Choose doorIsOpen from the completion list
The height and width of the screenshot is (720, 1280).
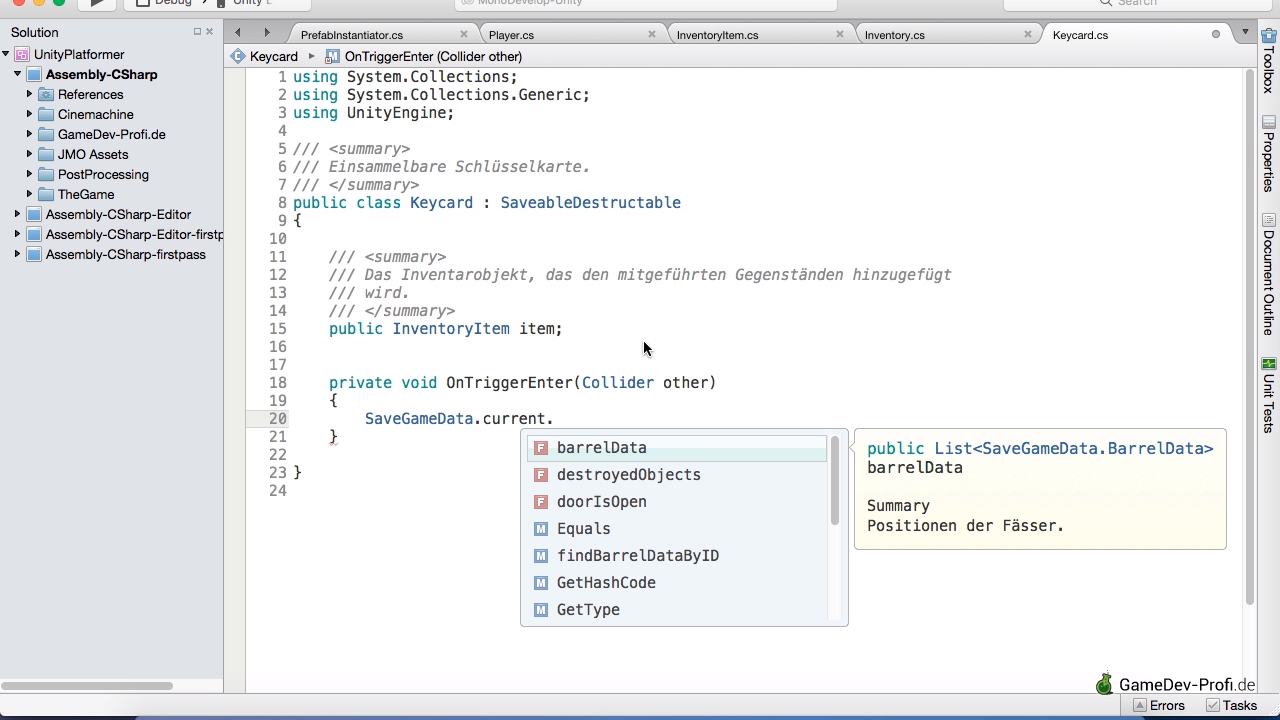[676, 502]
